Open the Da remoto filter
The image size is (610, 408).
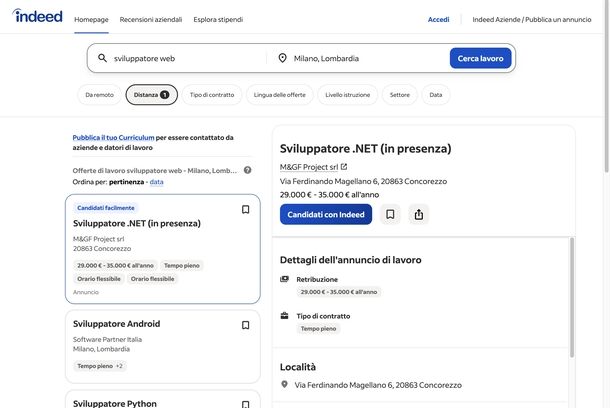click(x=100, y=95)
